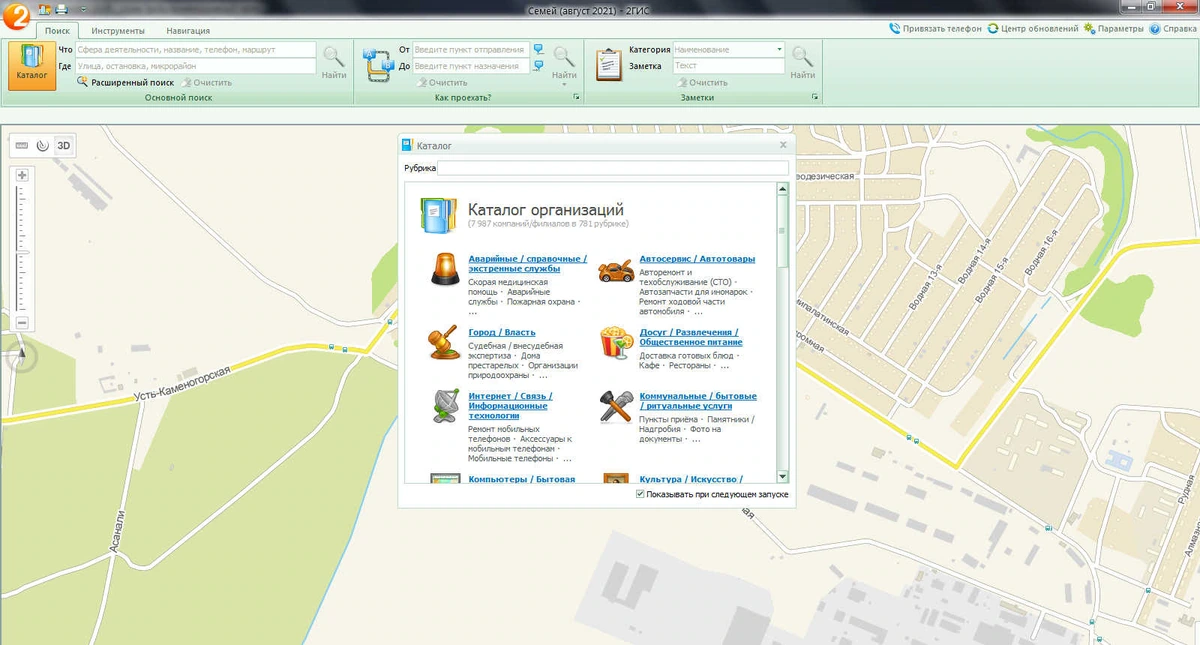Open Автосервис / Автотовары link
This screenshot has height=645, width=1200.
pos(697,259)
